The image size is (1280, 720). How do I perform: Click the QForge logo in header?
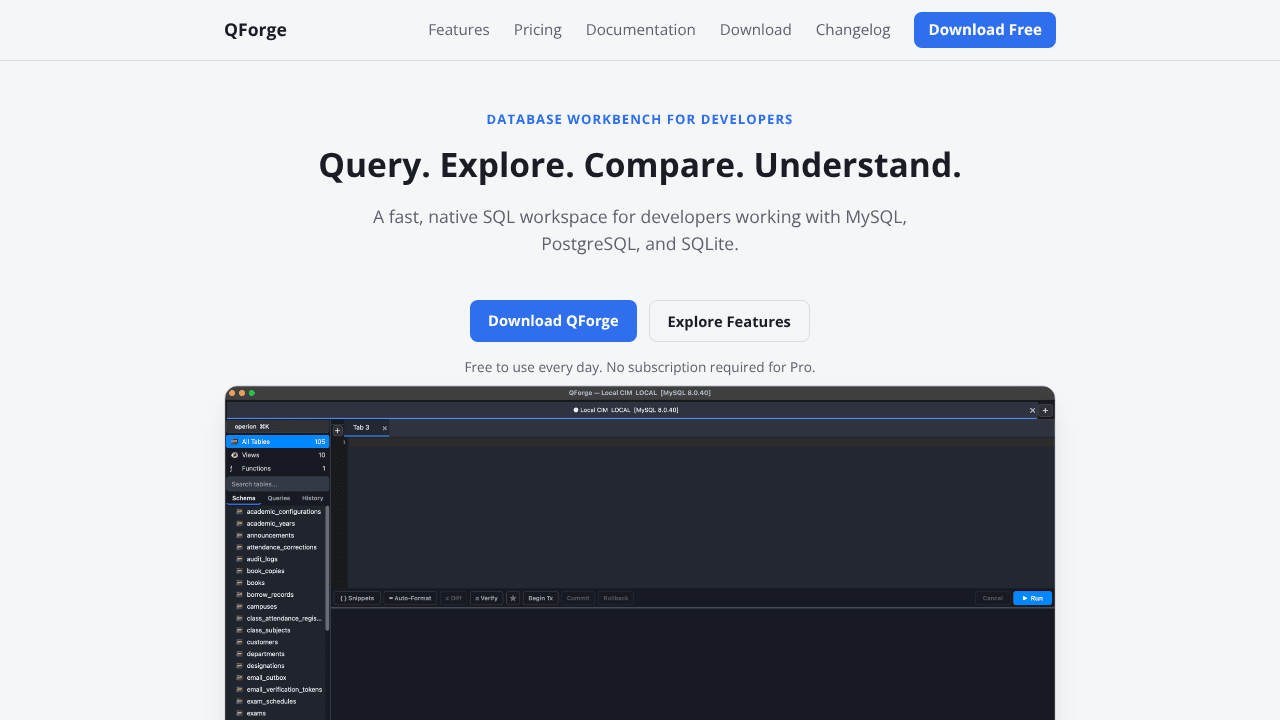[255, 30]
